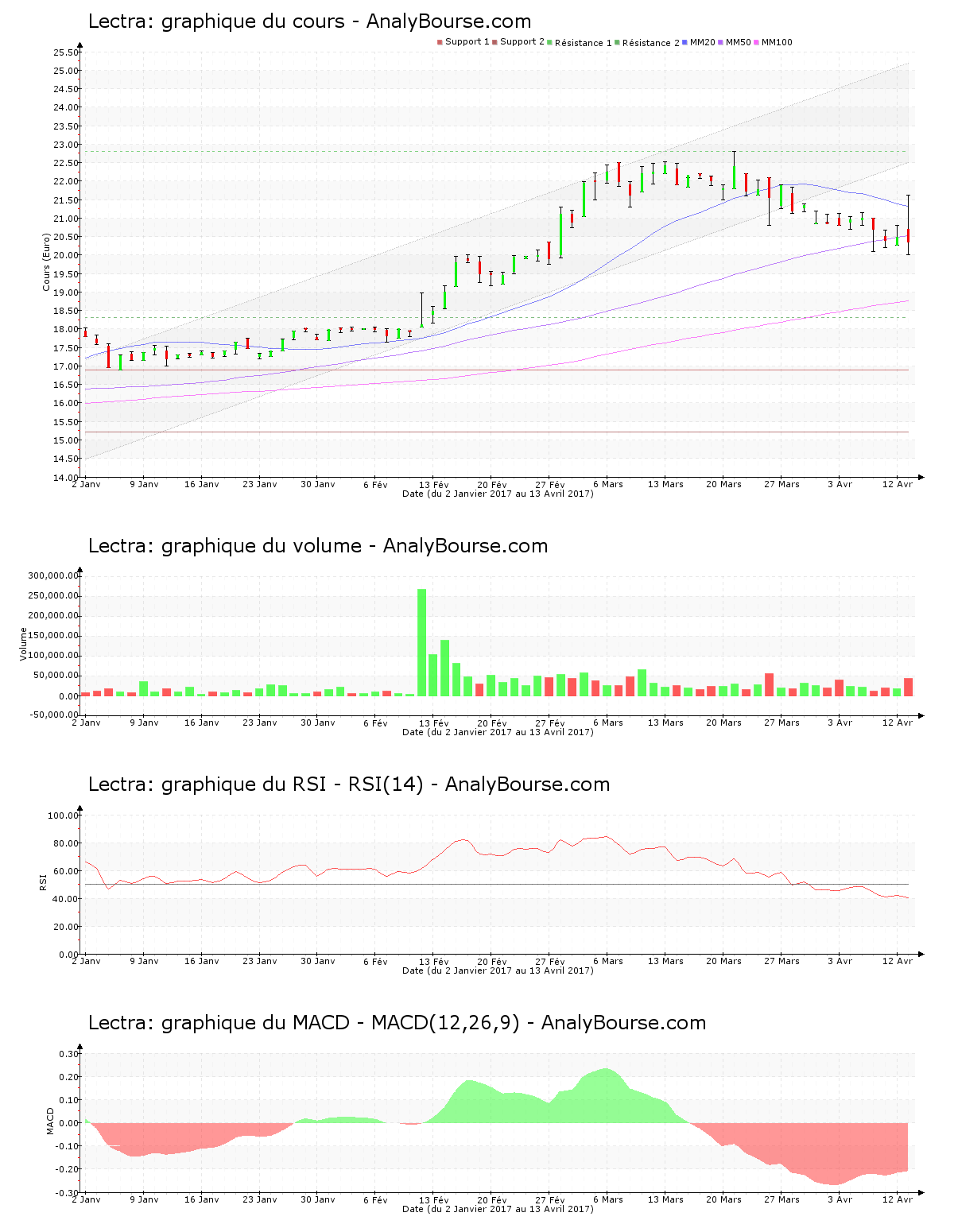
Task: Click the Support 1 legend color marker
Action: [x=440, y=42]
